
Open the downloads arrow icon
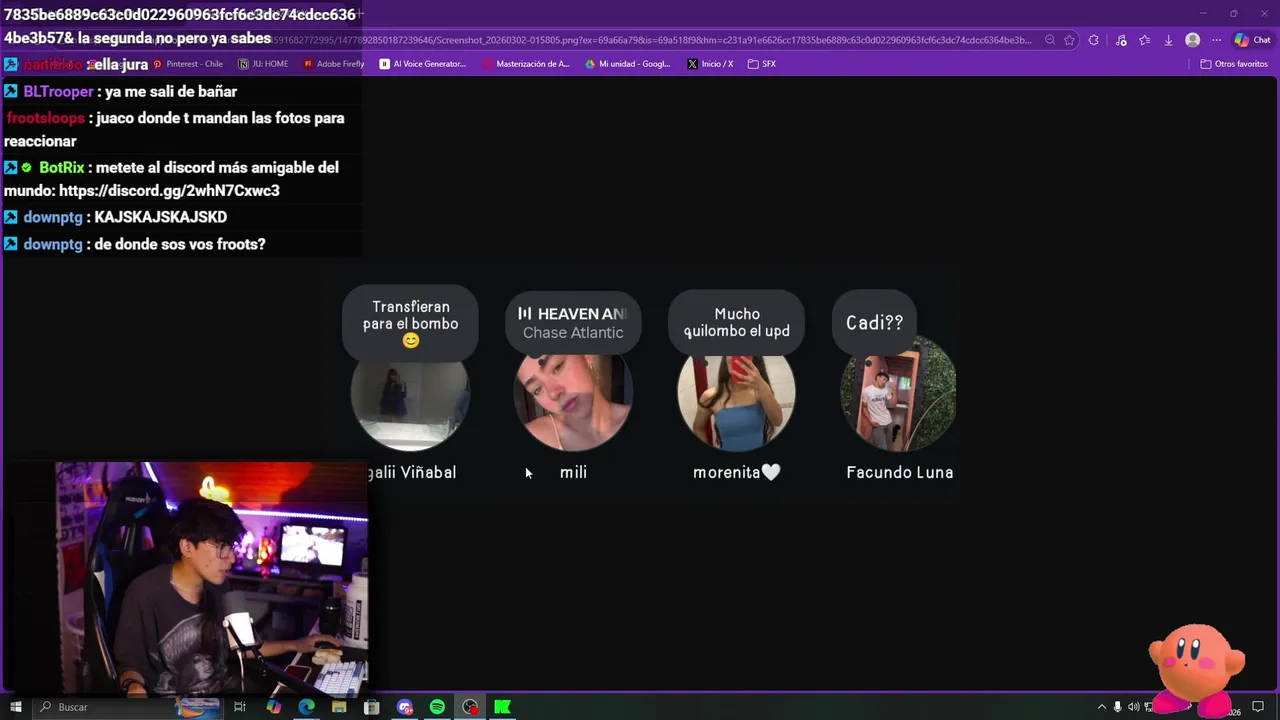point(1168,40)
